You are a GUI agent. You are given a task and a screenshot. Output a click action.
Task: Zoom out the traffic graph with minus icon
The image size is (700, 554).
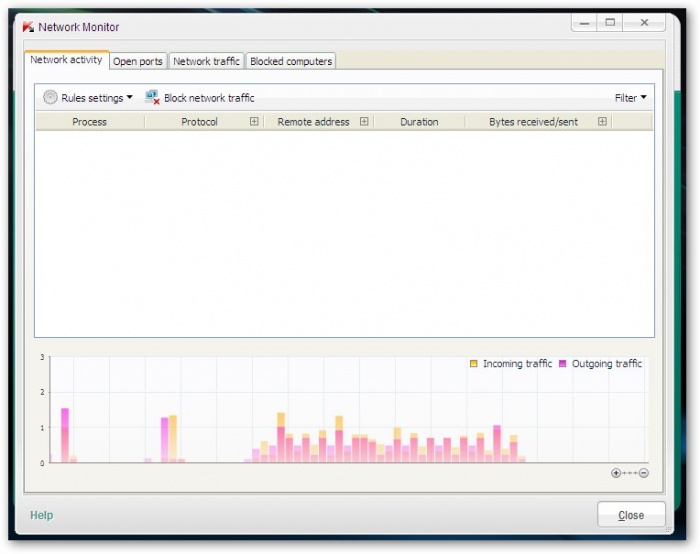643,473
